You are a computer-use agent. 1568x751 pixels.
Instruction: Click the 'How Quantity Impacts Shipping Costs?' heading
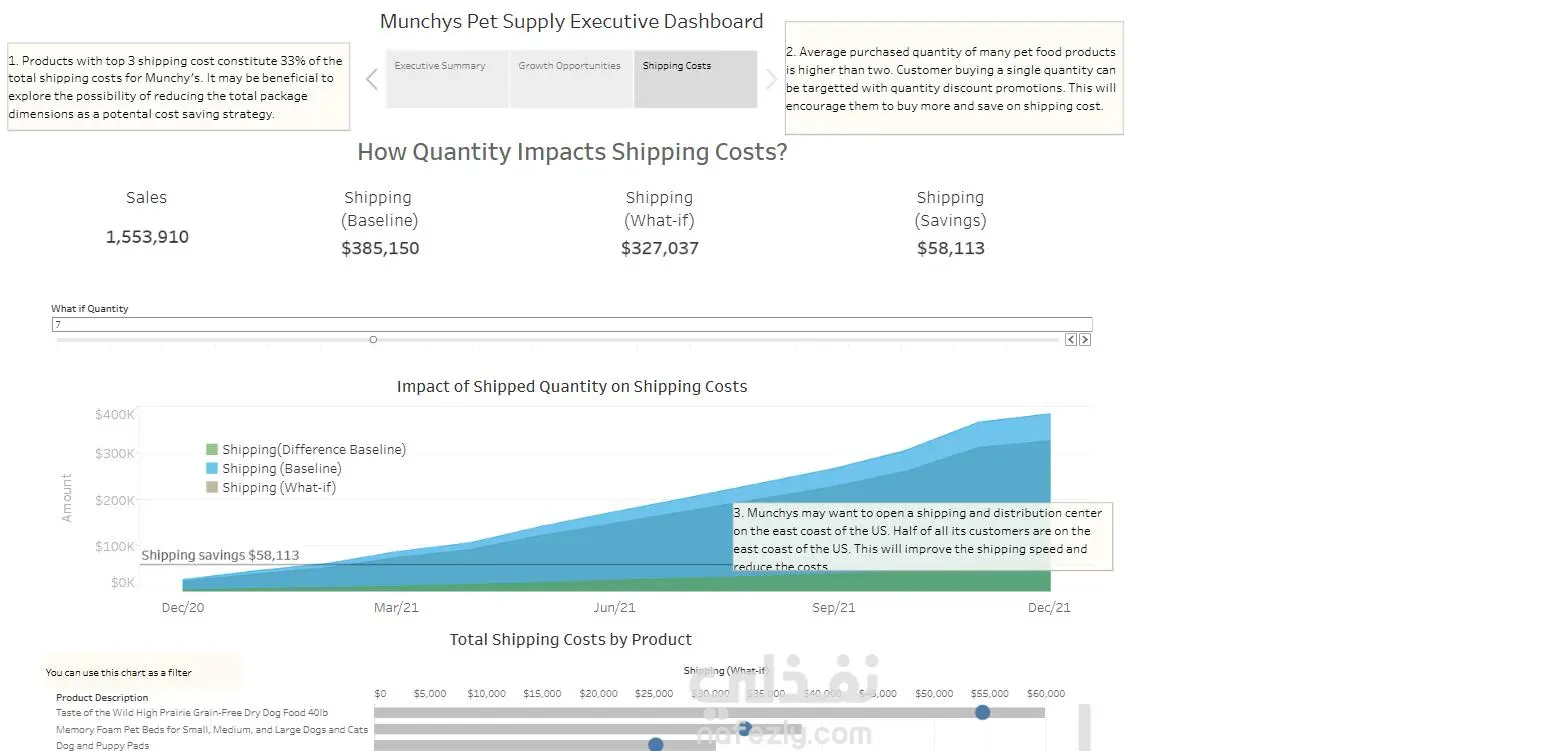tap(572, 152)
